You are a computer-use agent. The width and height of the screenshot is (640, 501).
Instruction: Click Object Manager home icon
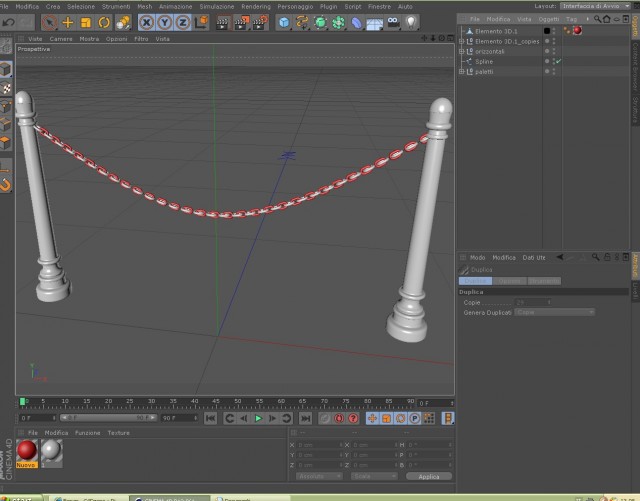click(x=607, y=19)
